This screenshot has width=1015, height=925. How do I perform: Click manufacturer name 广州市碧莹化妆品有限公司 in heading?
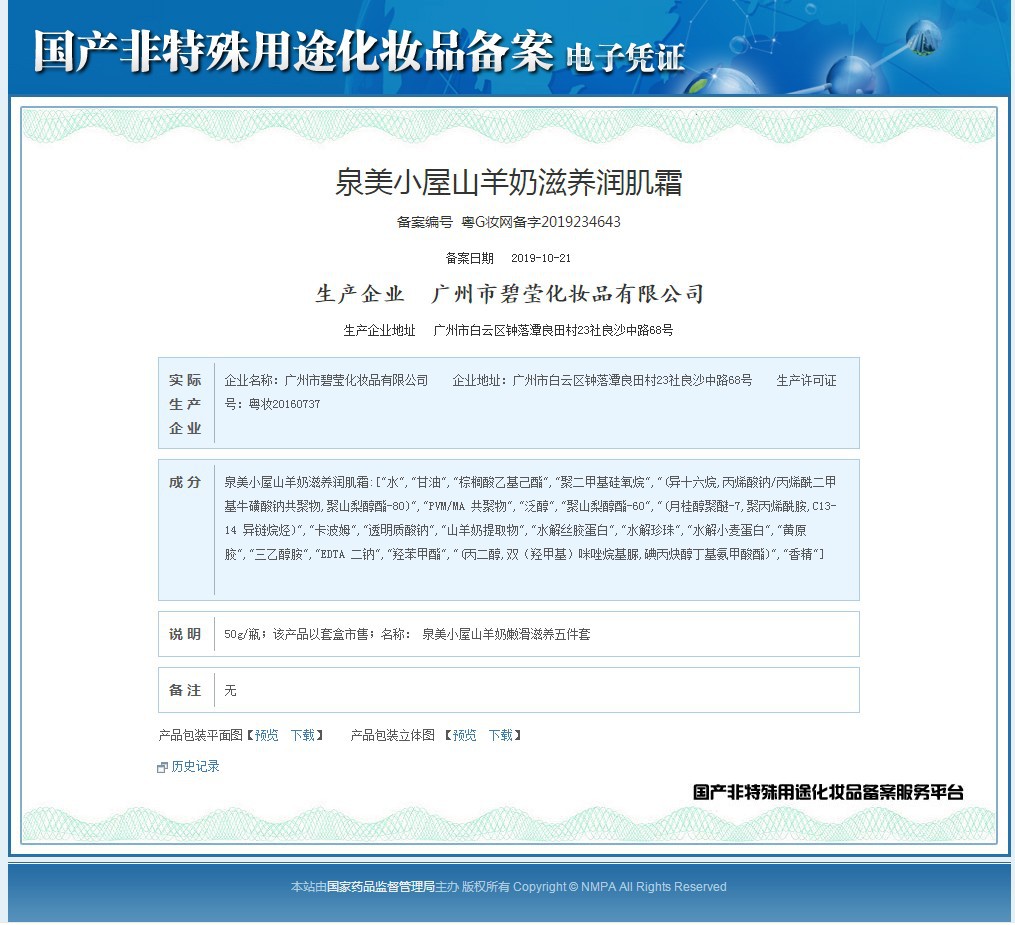568,294
